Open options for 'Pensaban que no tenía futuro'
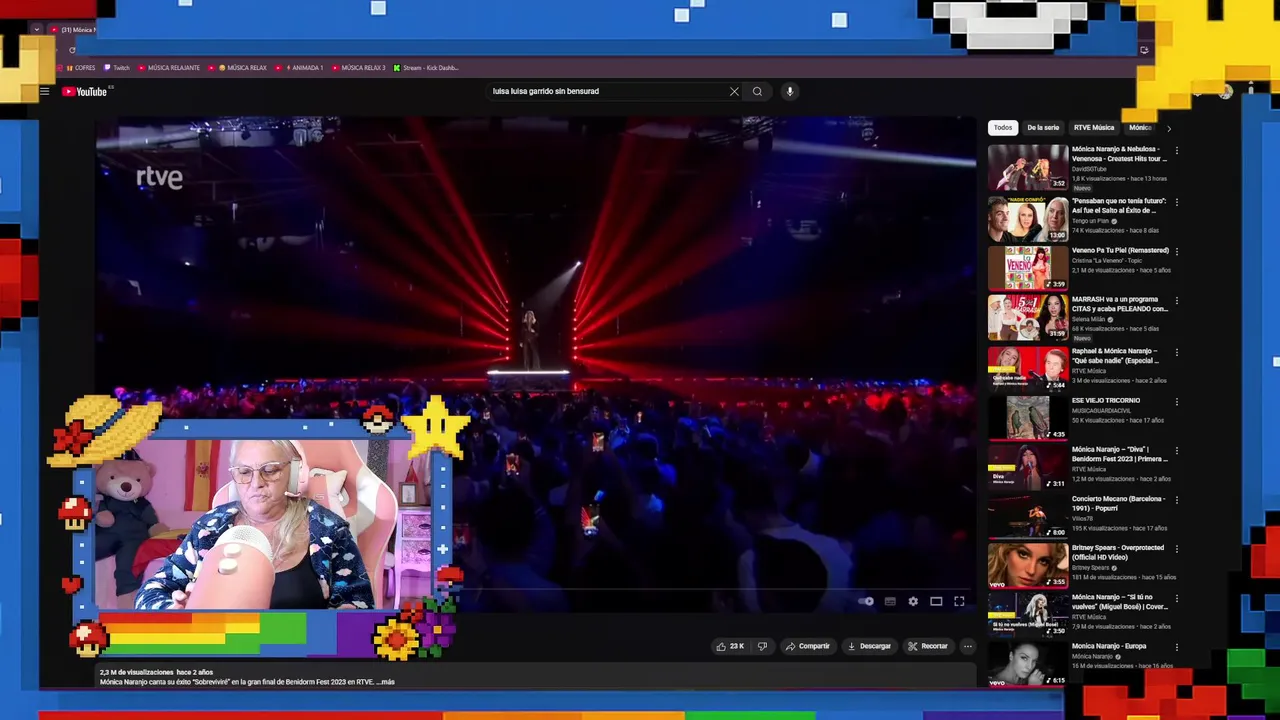This screenshot has width=1280, height=720. pyautogui.click(x=1176, y=202)
